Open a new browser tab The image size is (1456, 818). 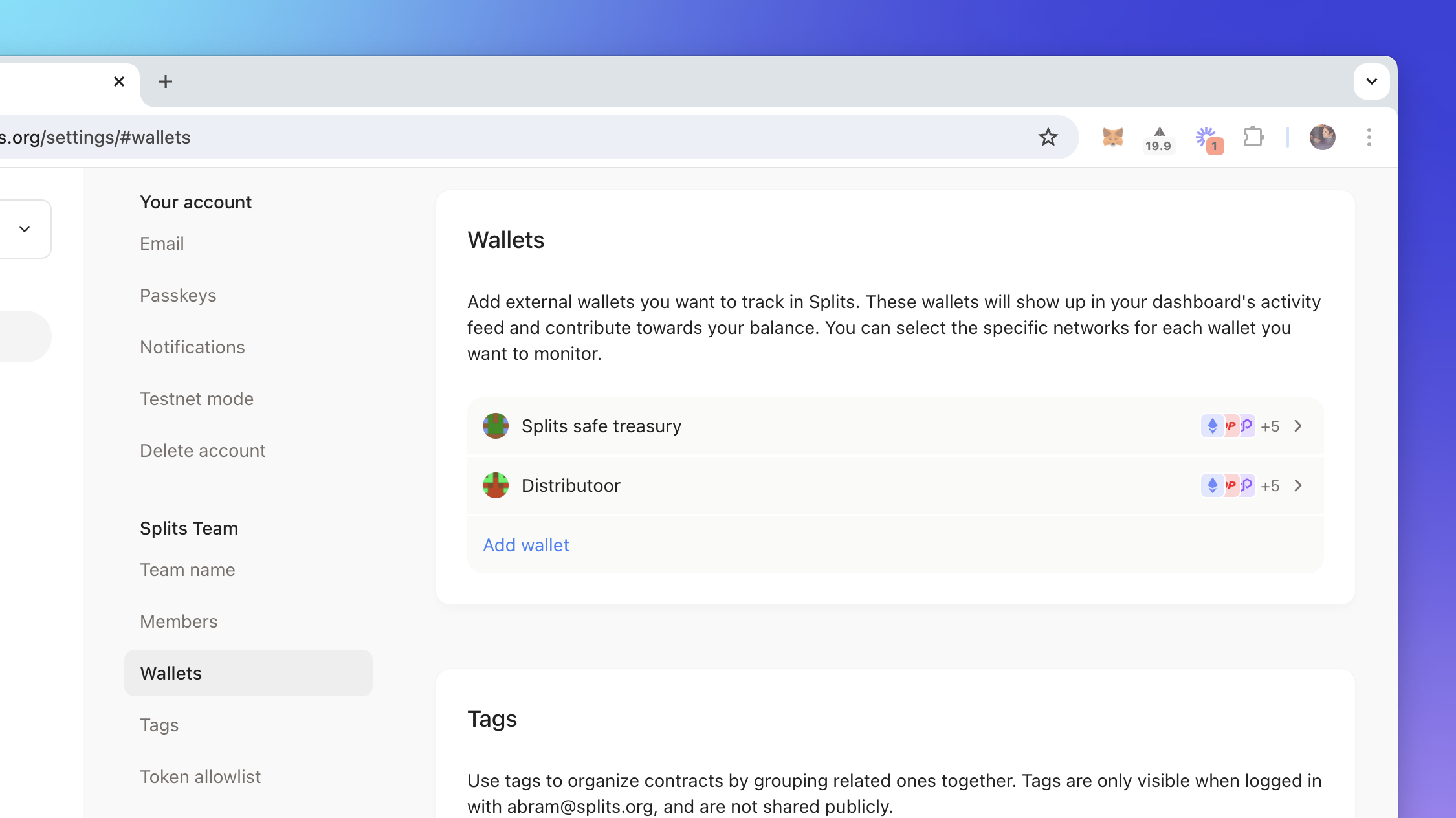pos(166,82)
